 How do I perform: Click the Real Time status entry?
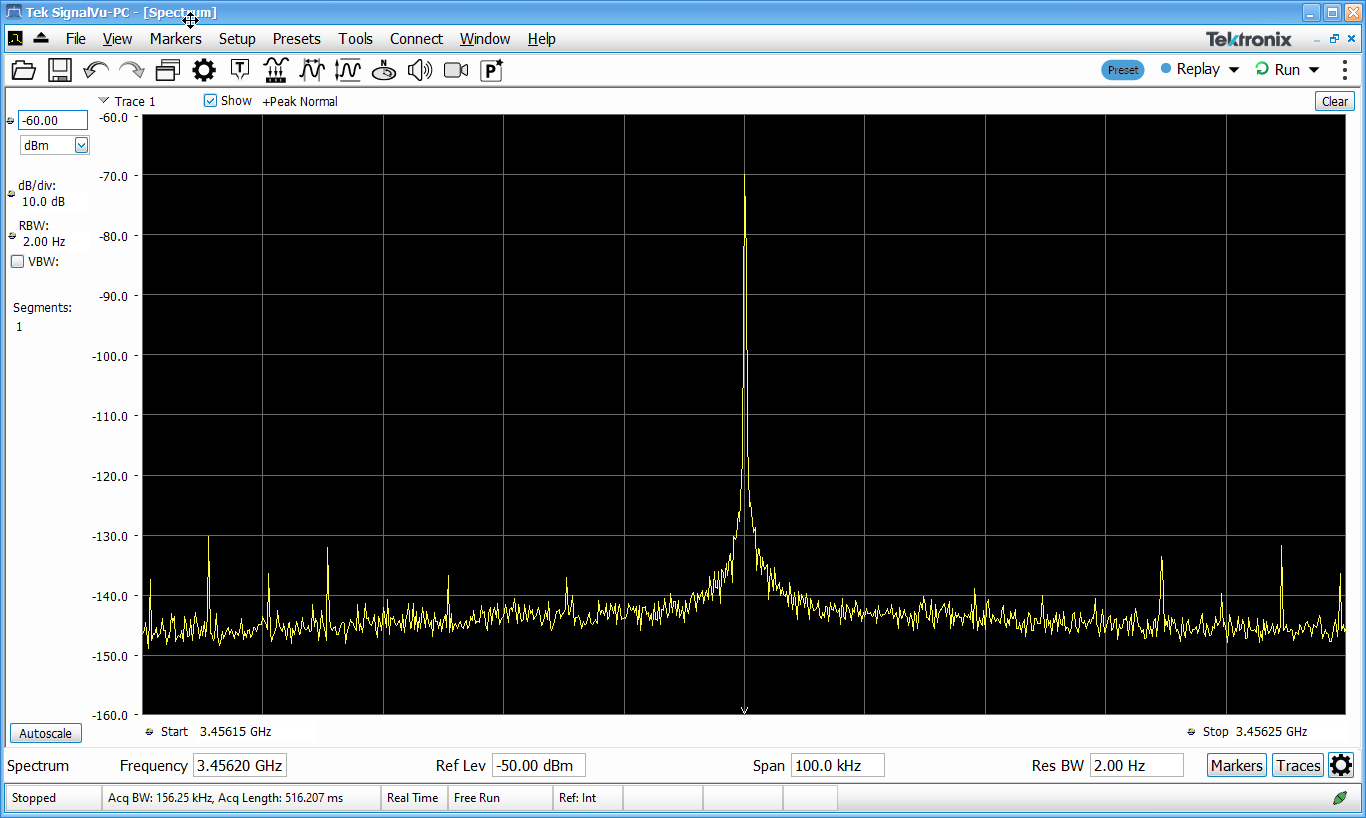(x=412, y=798)
